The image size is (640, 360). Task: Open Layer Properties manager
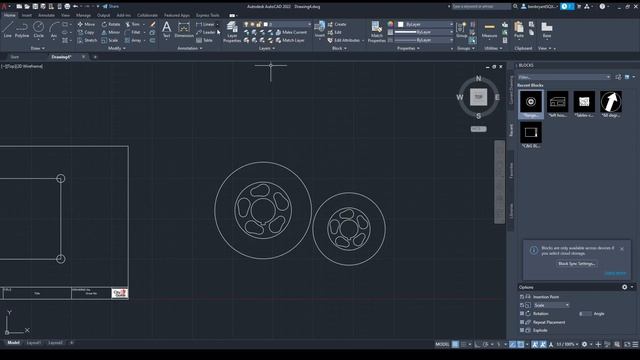coord(232,32)
